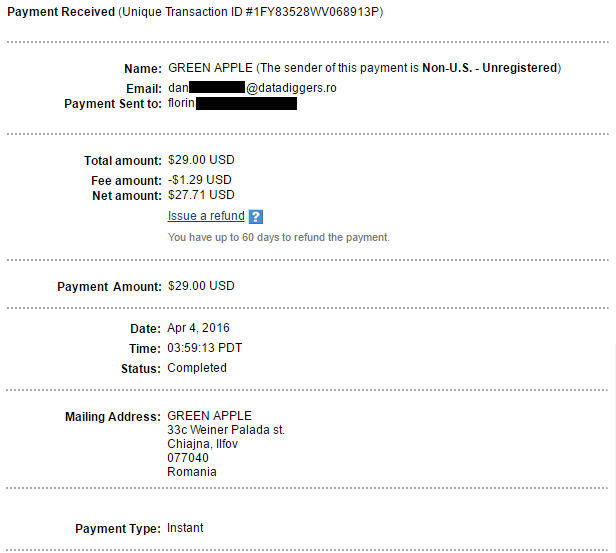Click the sender's datadiggers.ro email address
The height and width of the screenshot is (553, 616).
[x=284, y=88]
